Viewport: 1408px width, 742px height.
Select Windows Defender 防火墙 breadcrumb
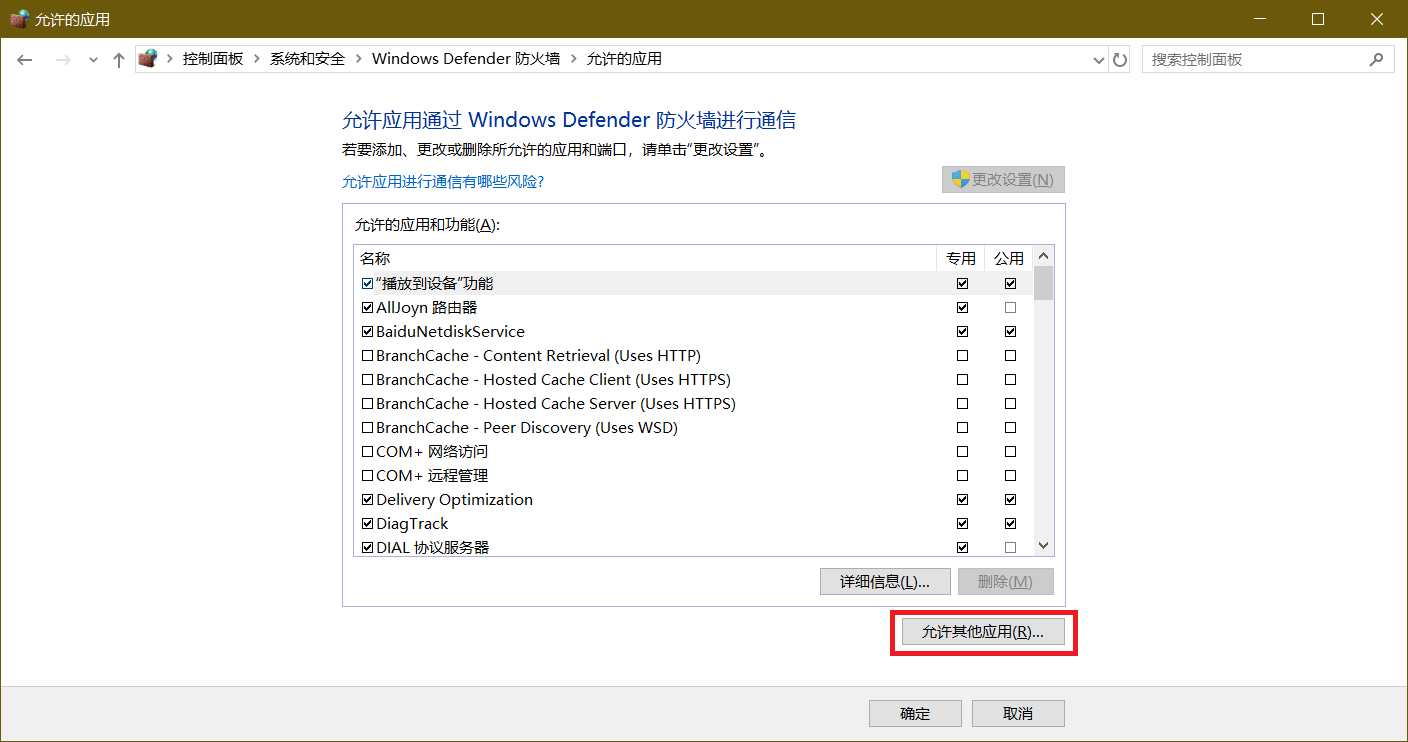[465, 59]
